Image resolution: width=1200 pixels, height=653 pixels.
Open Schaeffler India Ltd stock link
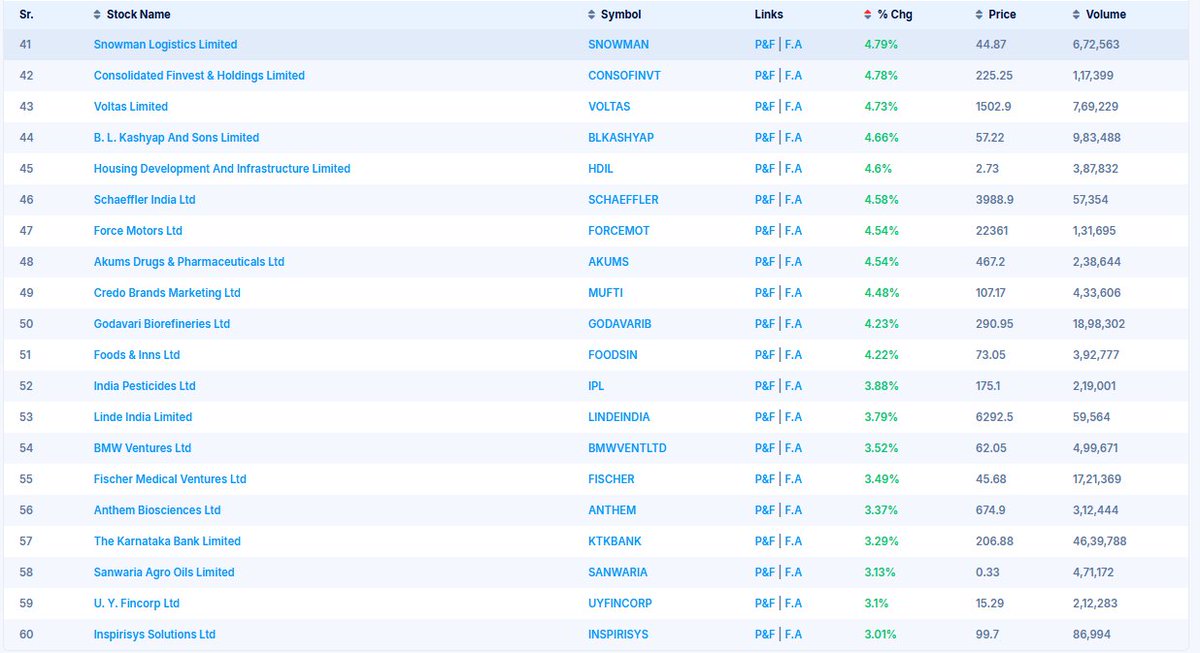point(144,199)
